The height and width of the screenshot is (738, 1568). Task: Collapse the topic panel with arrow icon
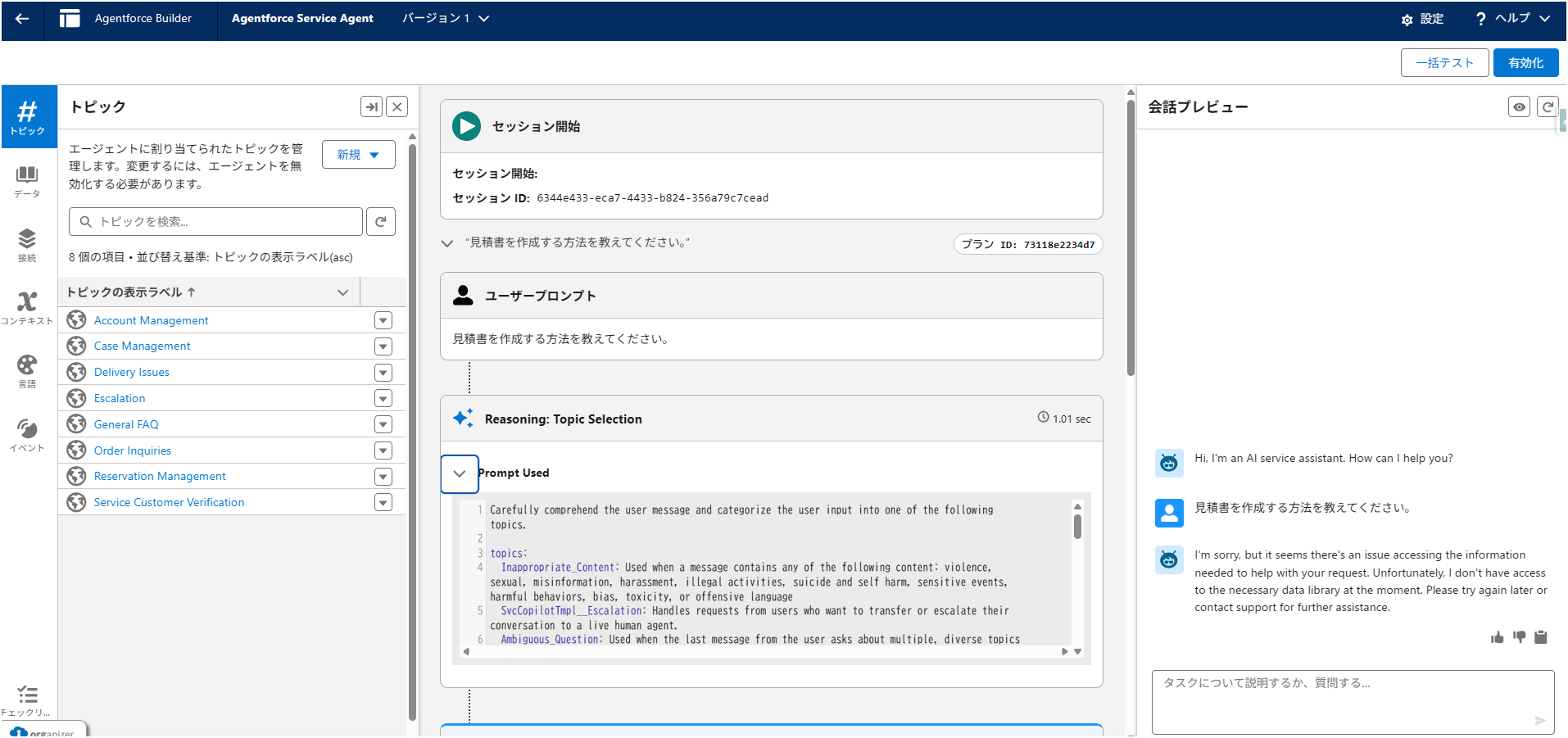[x=371, y=106]
